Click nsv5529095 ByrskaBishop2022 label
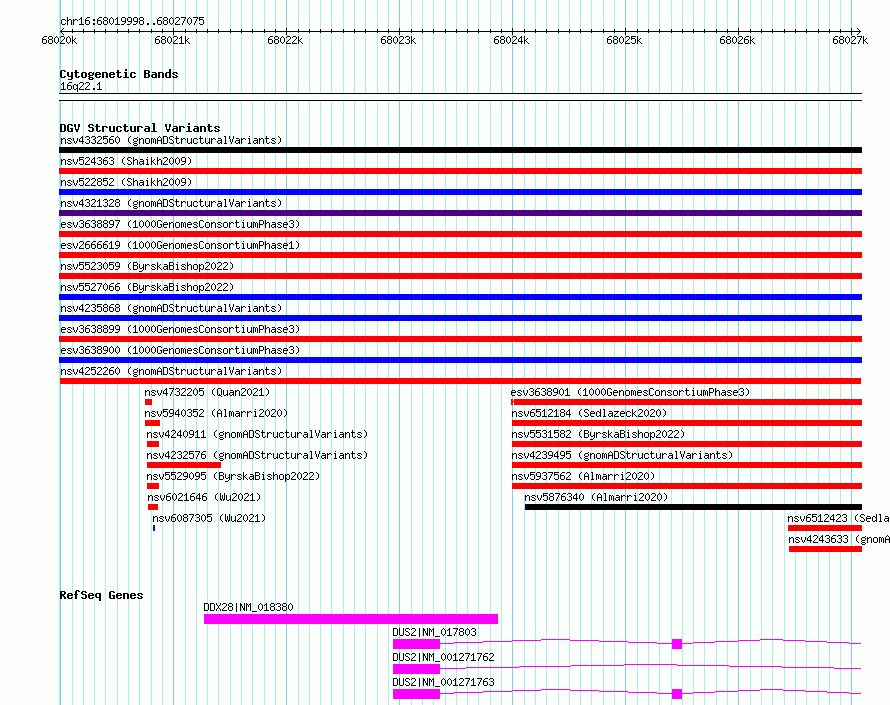 (x=233, y=476)
